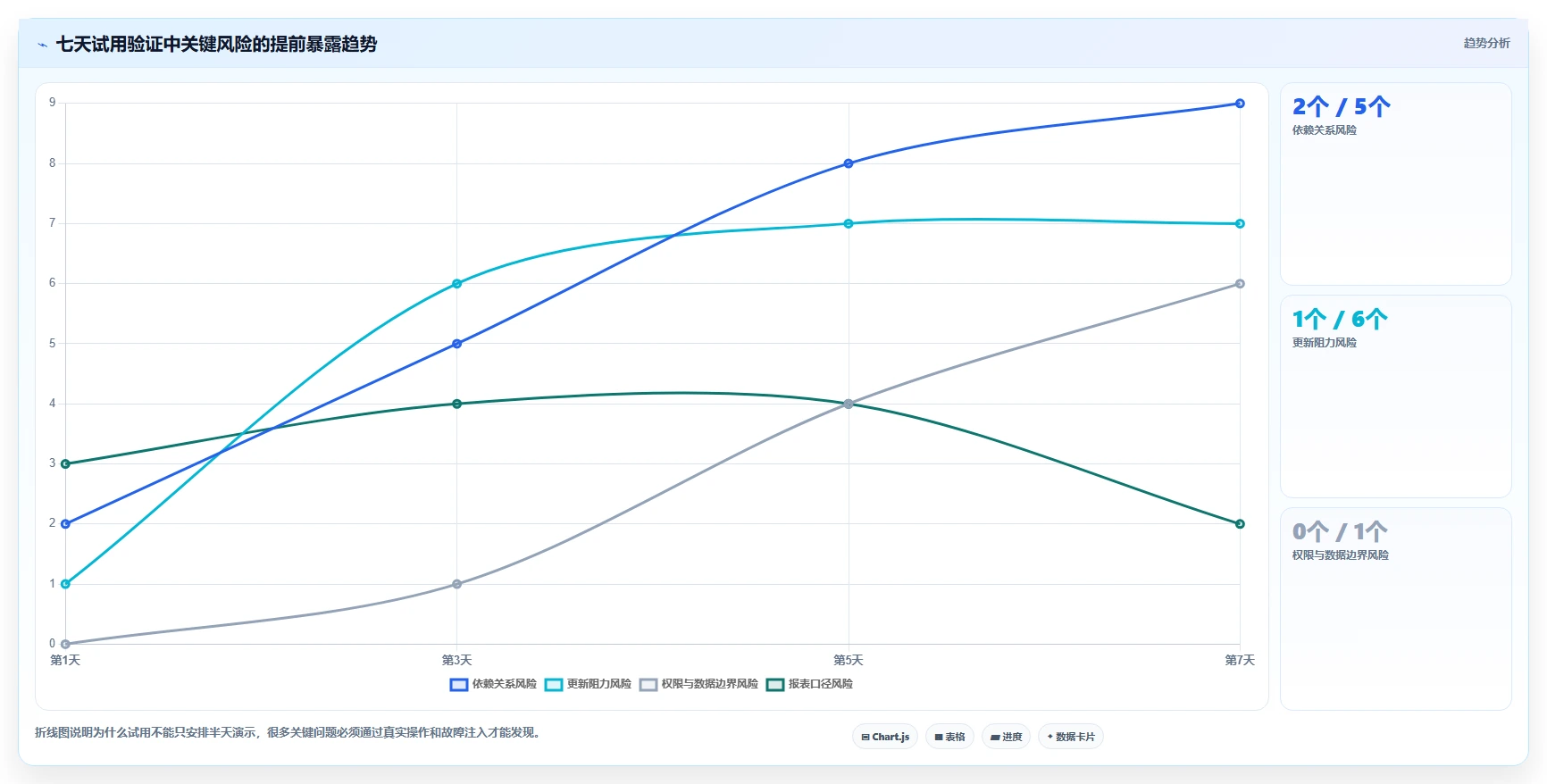Click the 表格 tag chip
1547x784 pixels.
coord(949,737)
